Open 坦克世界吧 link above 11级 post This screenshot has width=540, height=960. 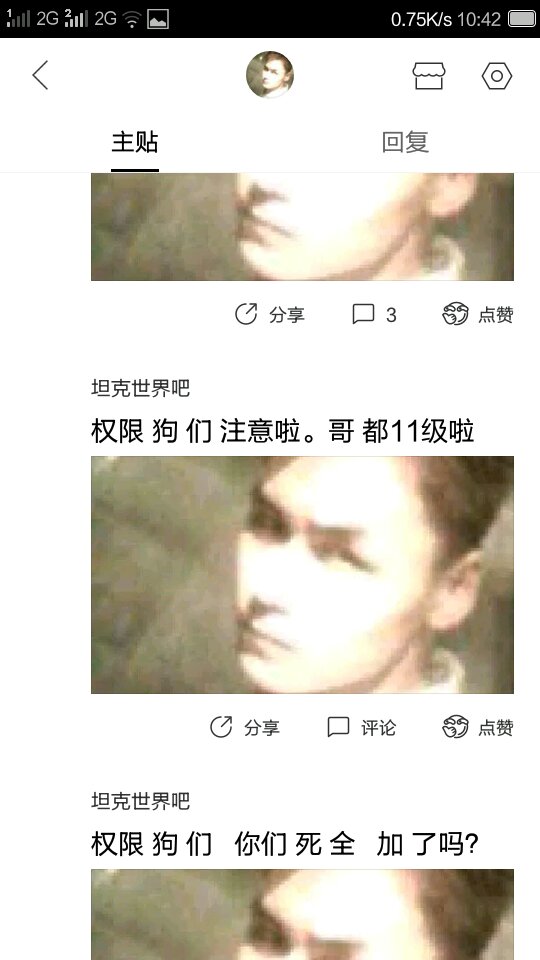[x=141, y=388]
